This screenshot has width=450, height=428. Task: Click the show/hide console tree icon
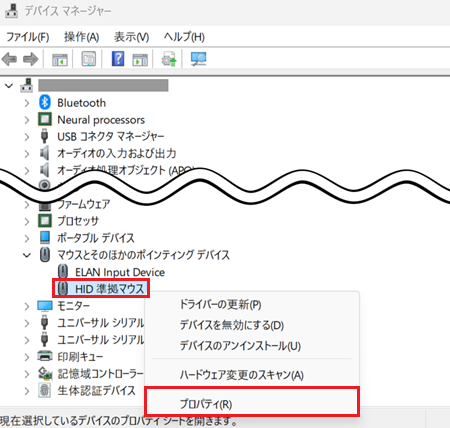tap(60, 59)
